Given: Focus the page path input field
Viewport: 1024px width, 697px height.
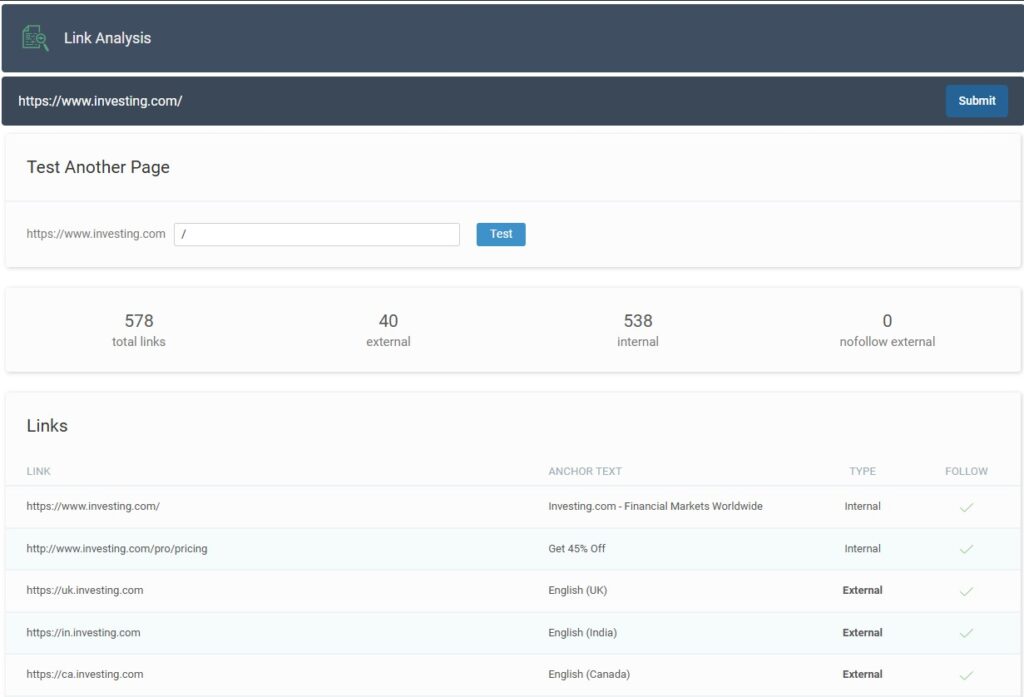Looking at the screenshot, I should [x=316, y=234].
